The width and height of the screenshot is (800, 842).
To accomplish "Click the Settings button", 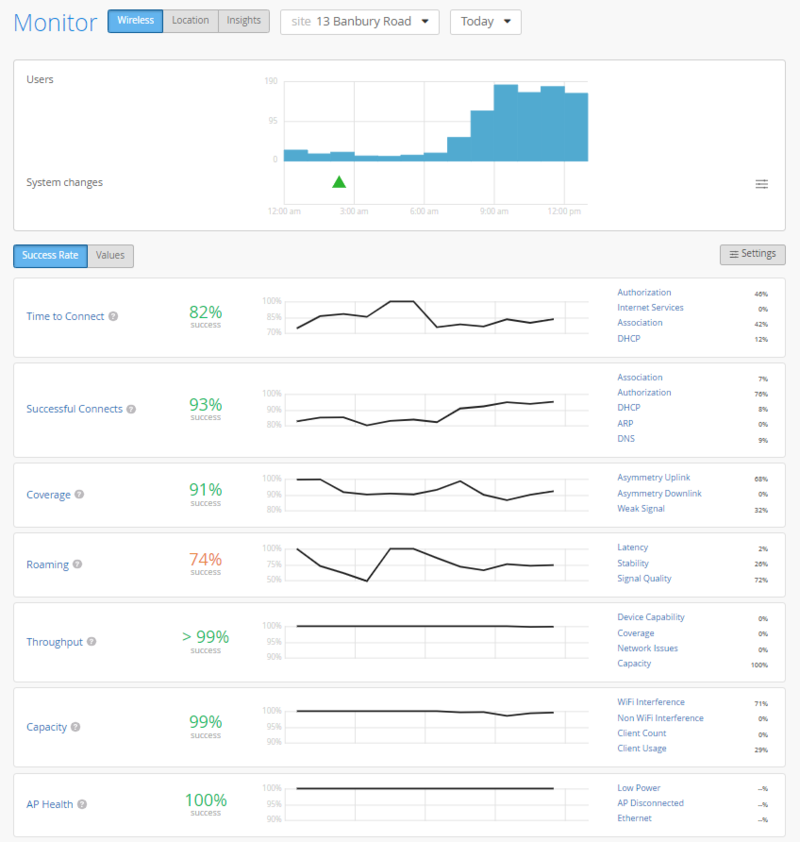I will 752,254.
